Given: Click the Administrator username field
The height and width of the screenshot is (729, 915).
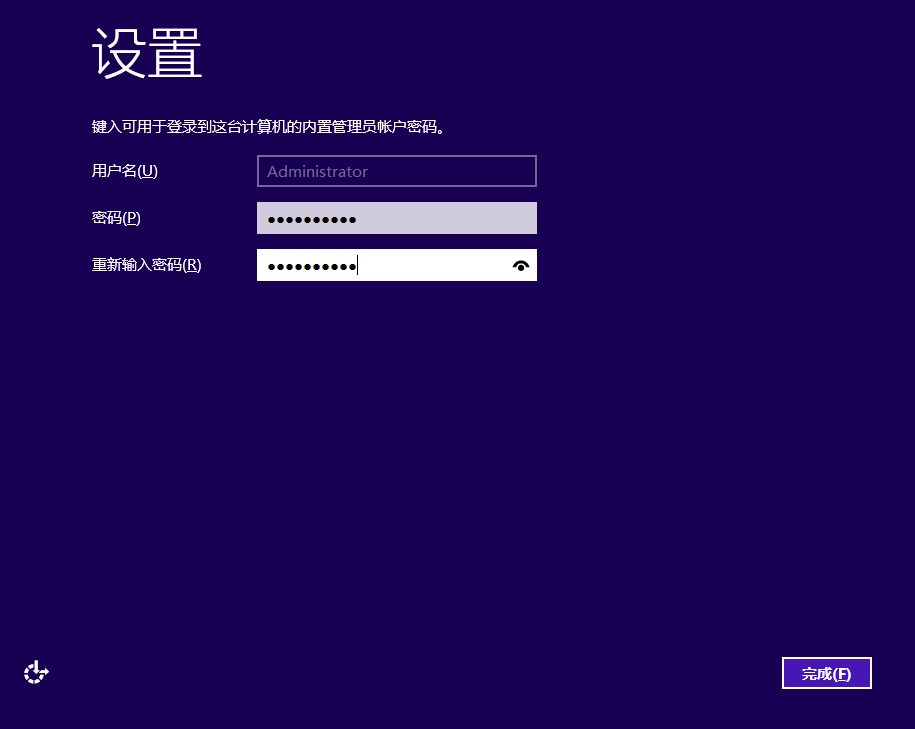Looking at the screenshot, I should pyautogui.click(x=397, y=171).
